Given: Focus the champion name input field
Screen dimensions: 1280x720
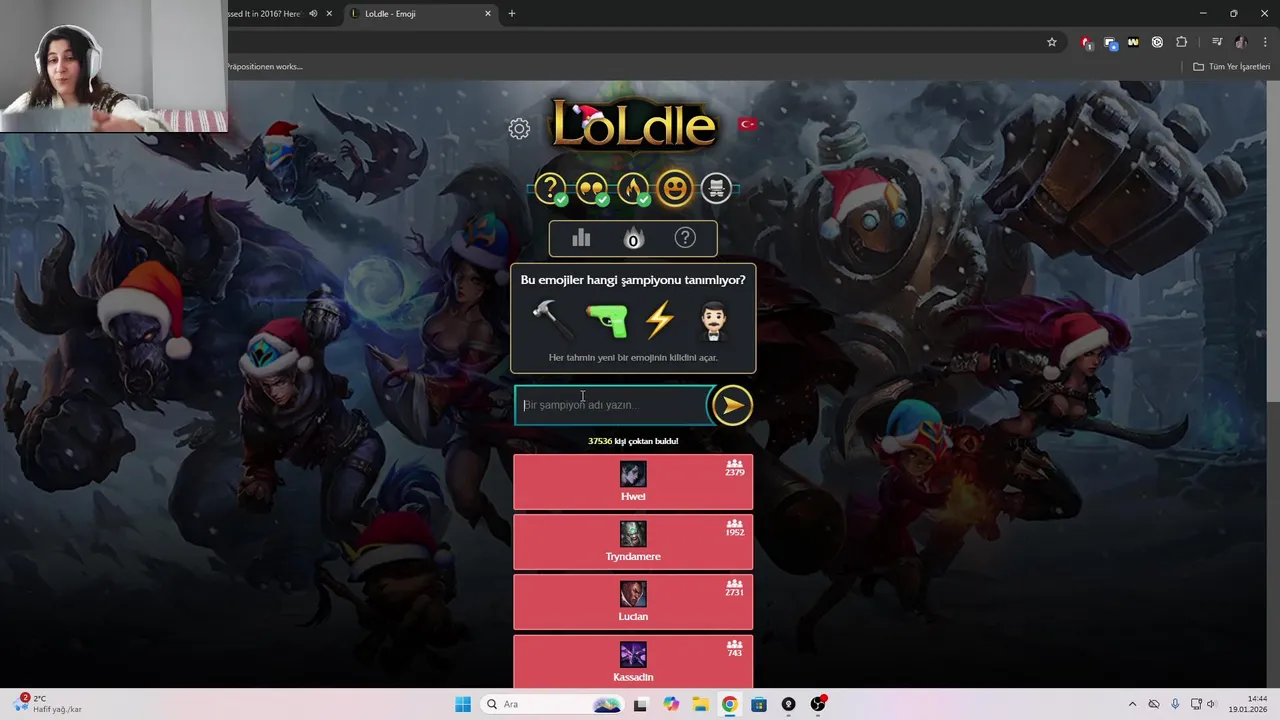Looking at the screenshot, I should [613, 405].
